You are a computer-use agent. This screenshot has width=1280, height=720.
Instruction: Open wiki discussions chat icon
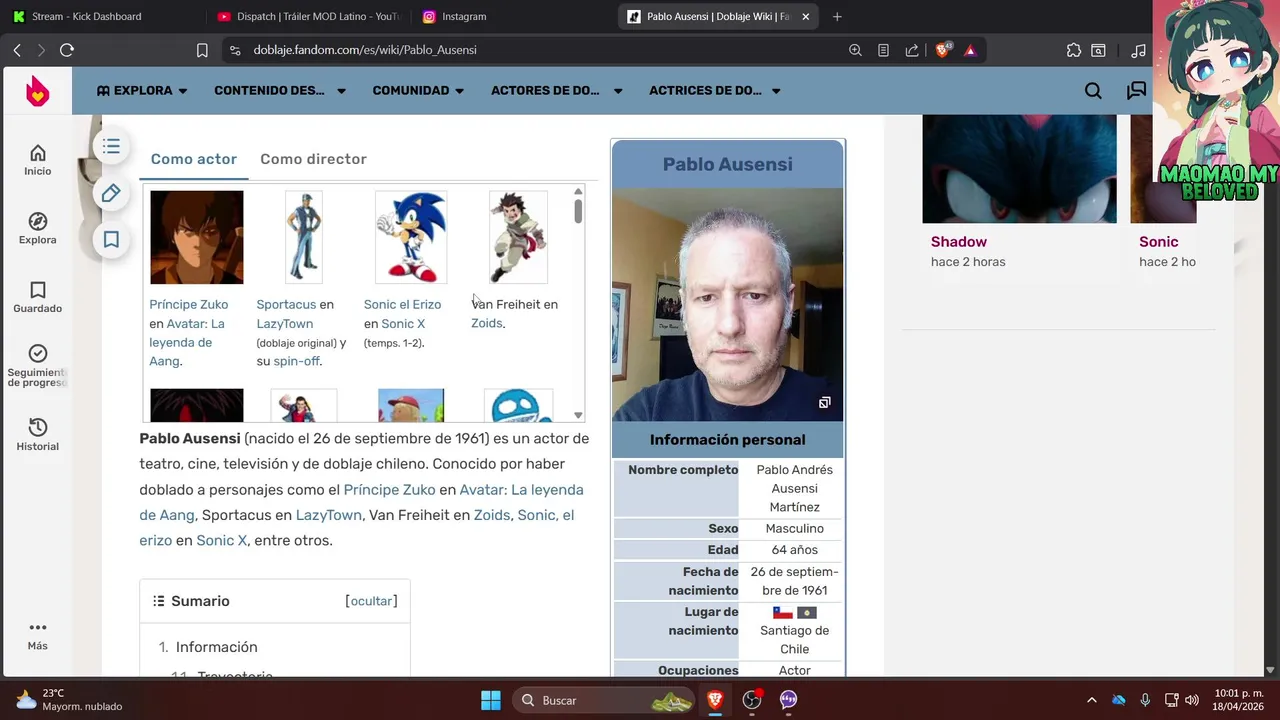pos(1136,91)
